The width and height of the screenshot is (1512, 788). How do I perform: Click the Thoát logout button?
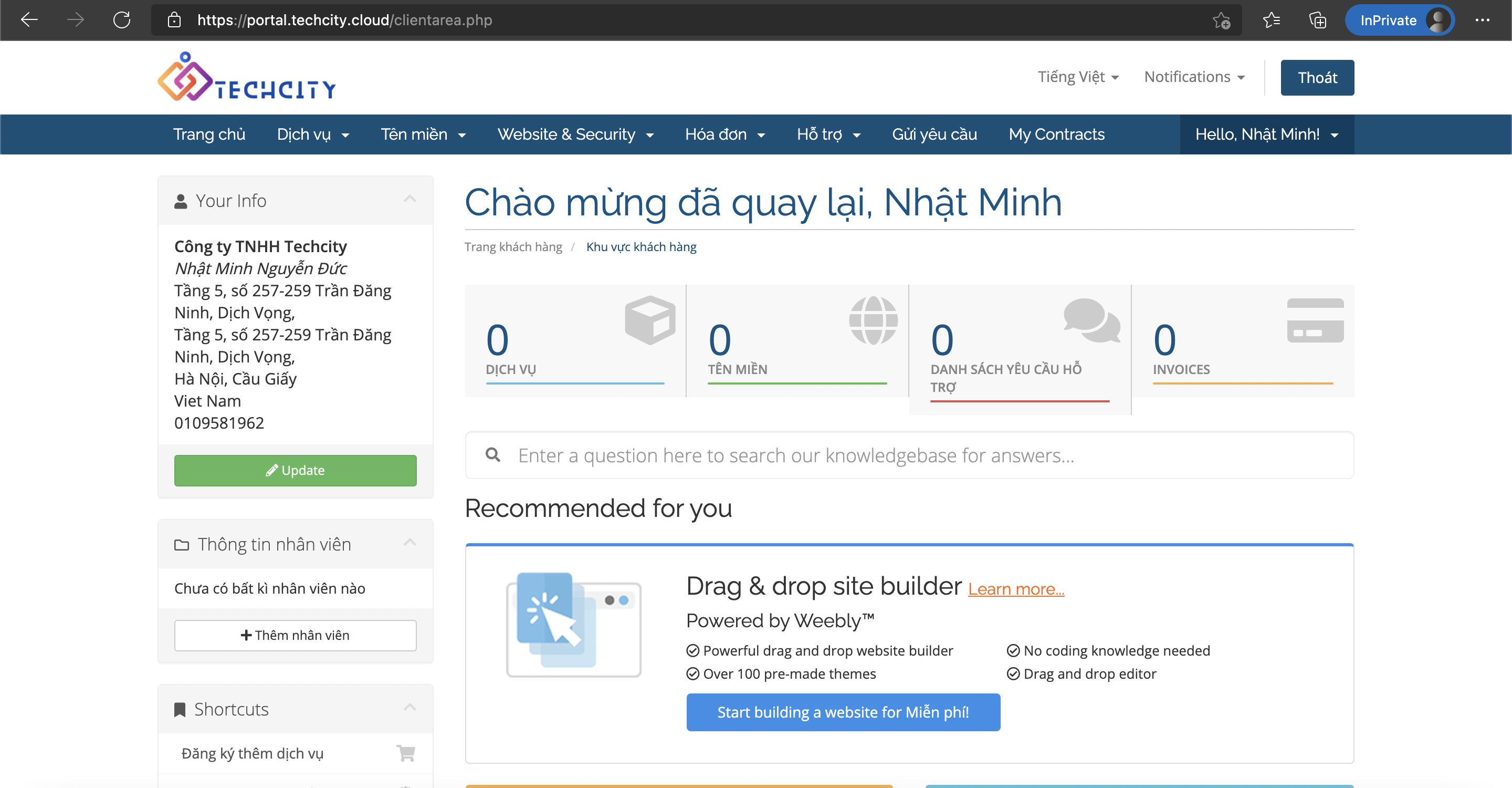(x=1317, y=78)
